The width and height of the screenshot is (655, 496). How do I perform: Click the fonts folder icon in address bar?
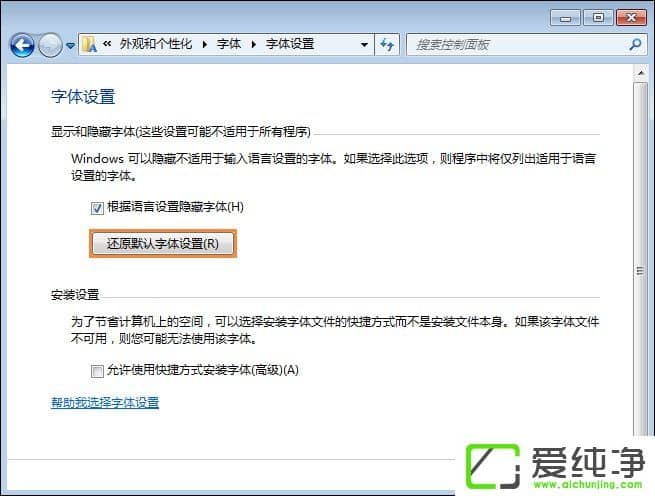tap(89, 44)
